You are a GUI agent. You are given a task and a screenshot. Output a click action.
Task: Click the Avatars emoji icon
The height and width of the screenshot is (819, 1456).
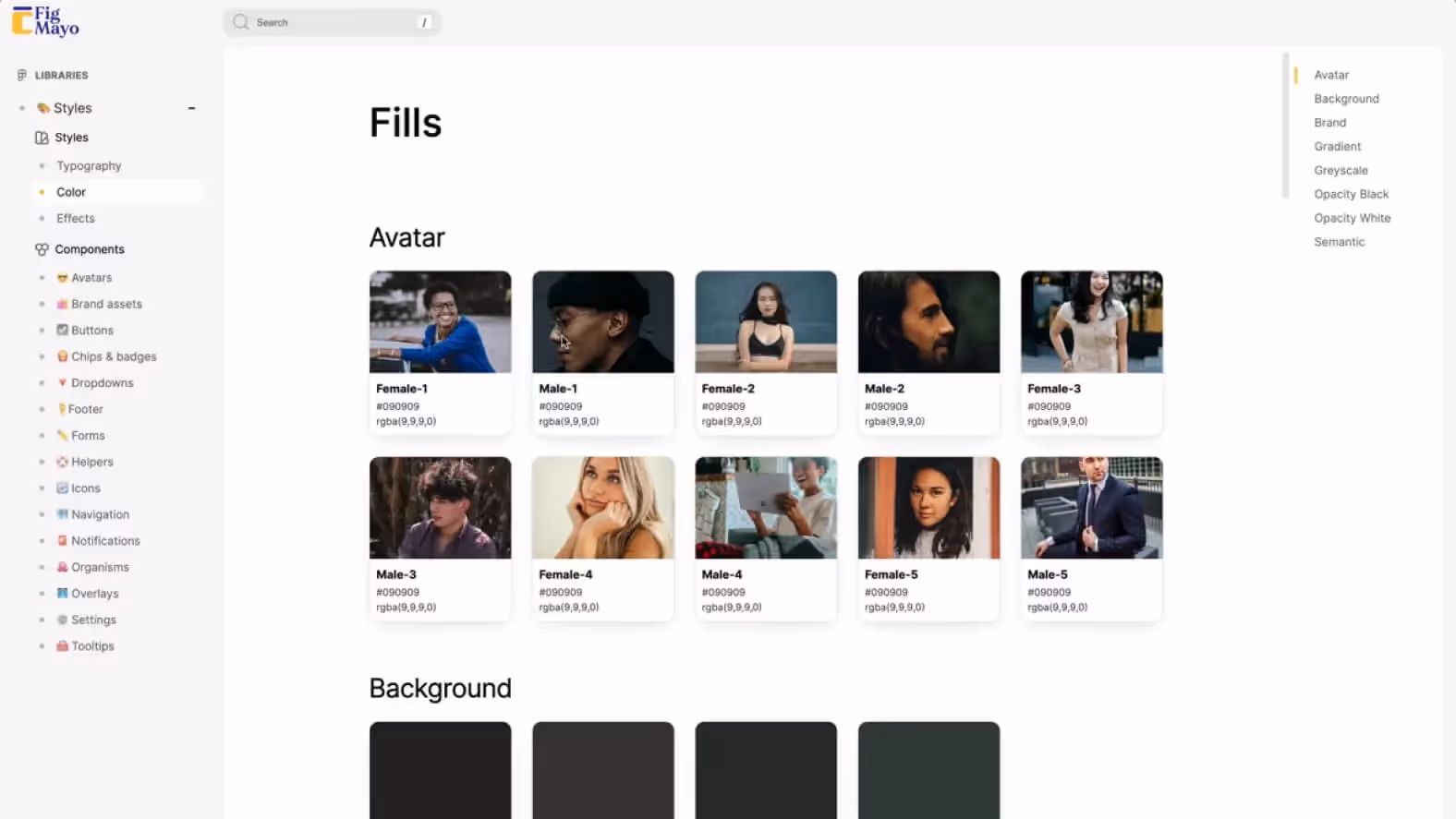(62, 278)
